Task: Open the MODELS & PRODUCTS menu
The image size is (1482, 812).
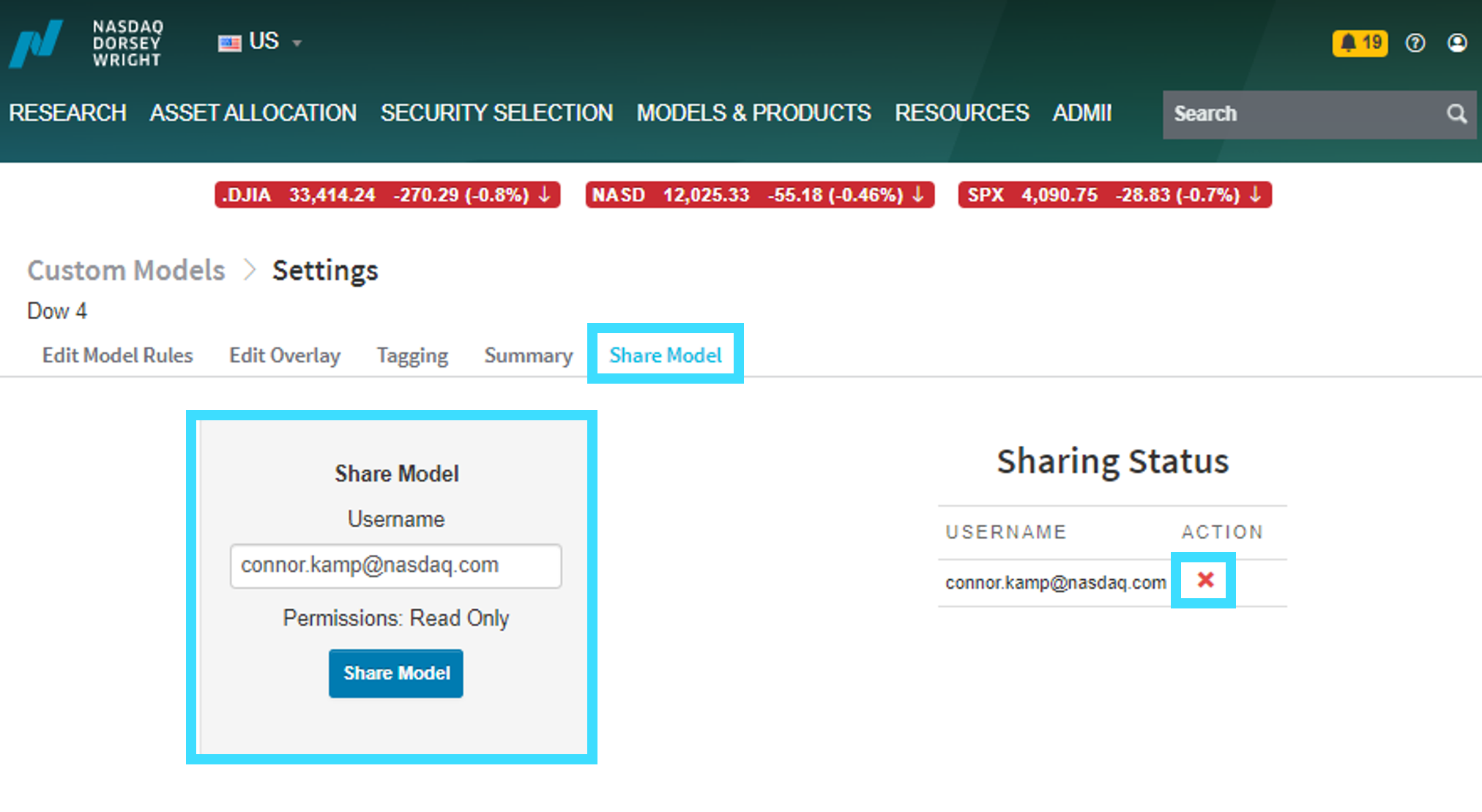Action: 753,113
